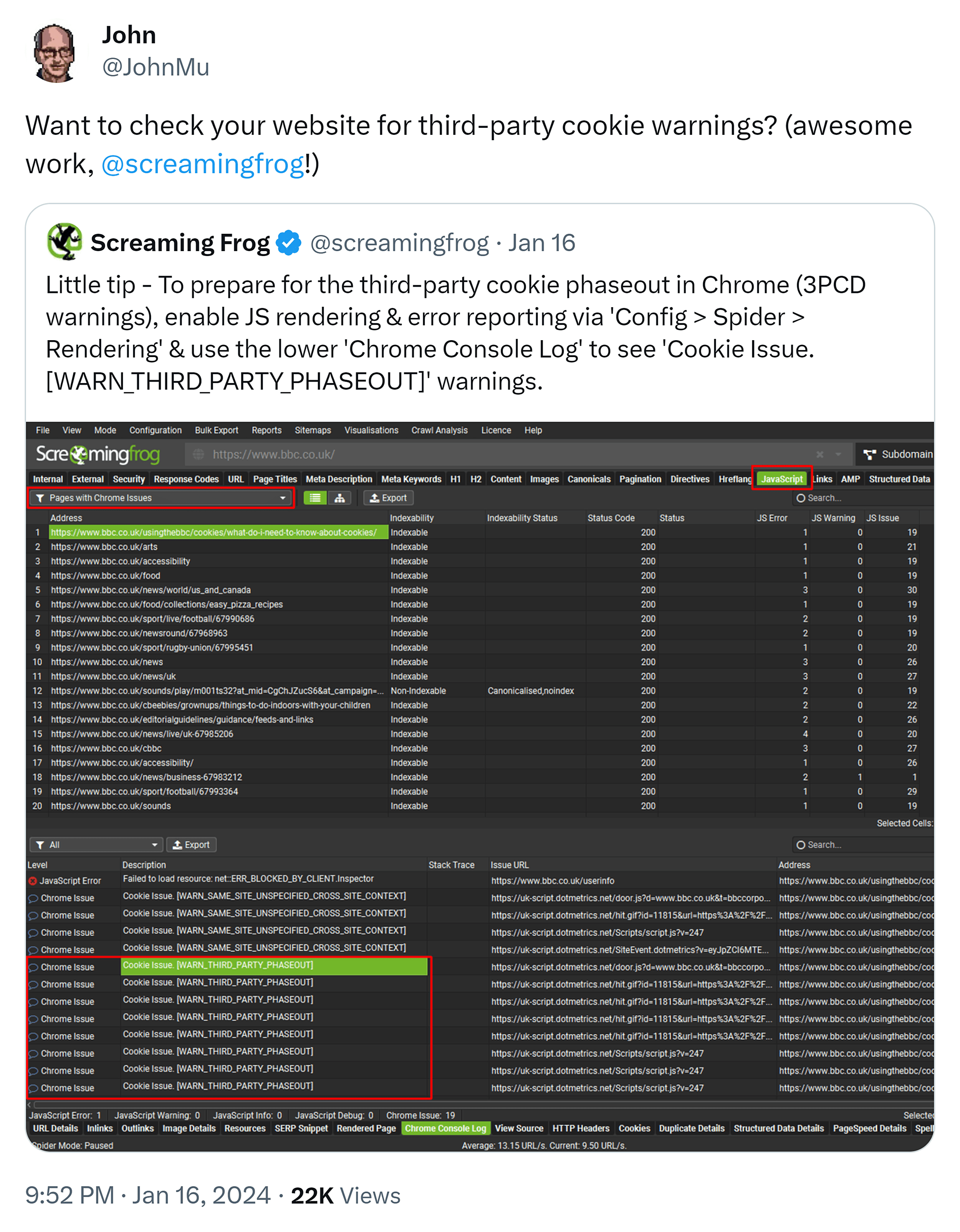Open the Screaming Frog filter icon
Screen dimensions: 960x1232
(40, 498)
